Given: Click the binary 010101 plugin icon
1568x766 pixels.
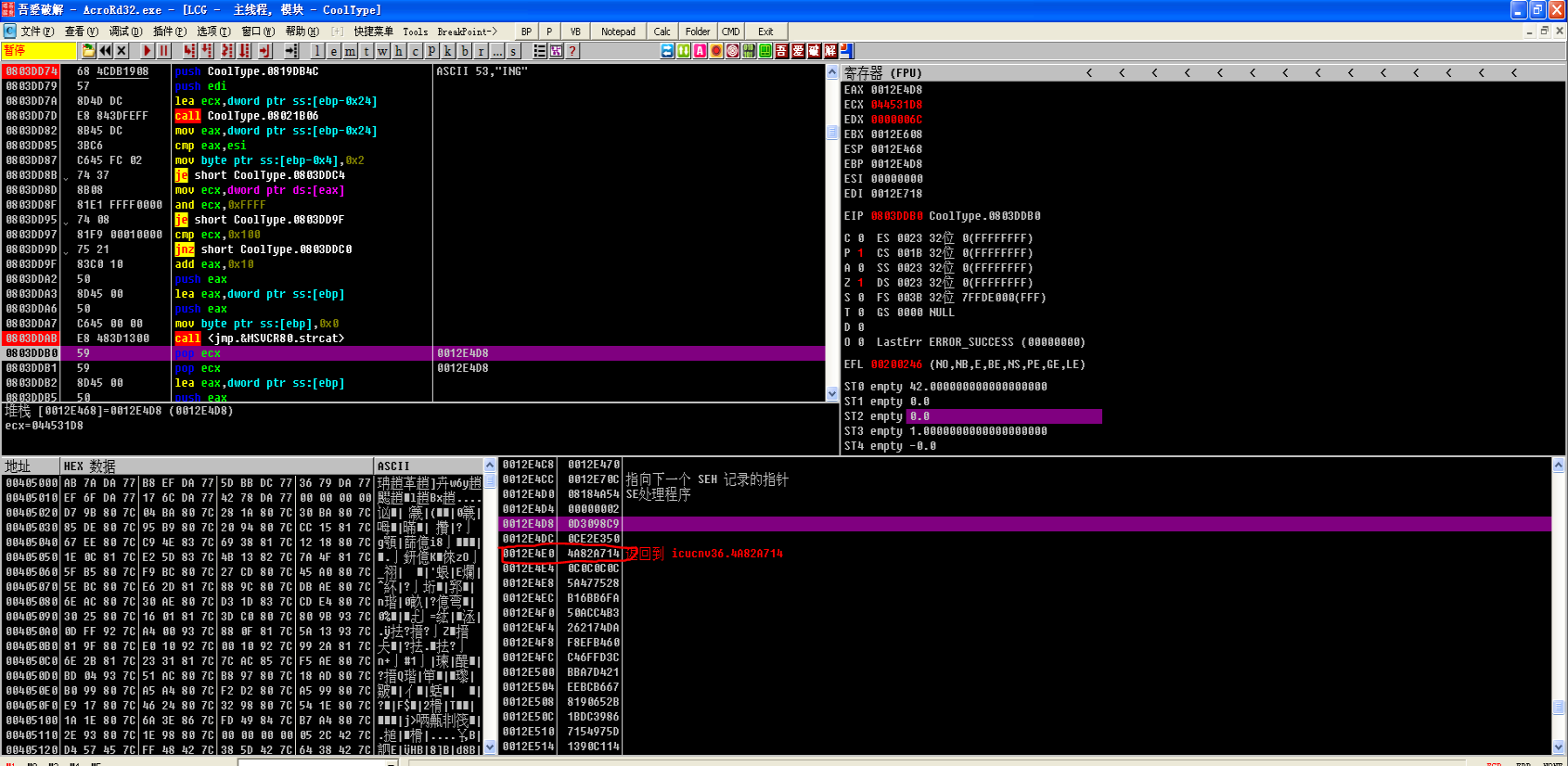Looking at the screenshot, I should (x=749, y=51).
